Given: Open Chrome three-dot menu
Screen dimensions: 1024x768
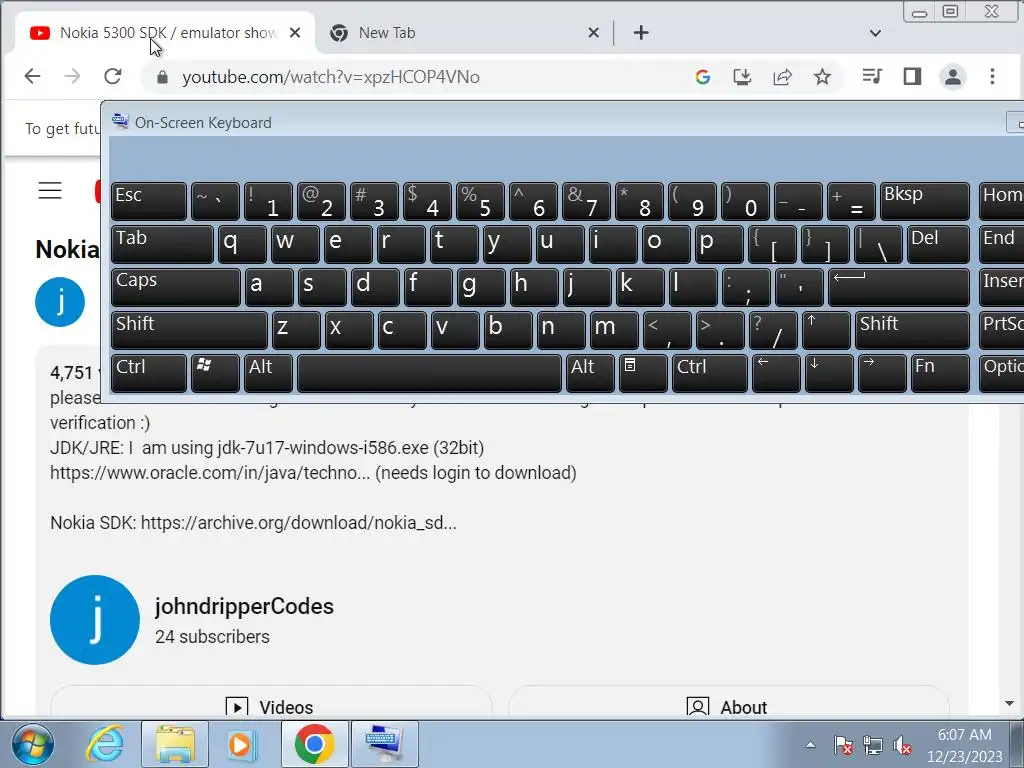Looking at the screenshot, I should 992,76.
